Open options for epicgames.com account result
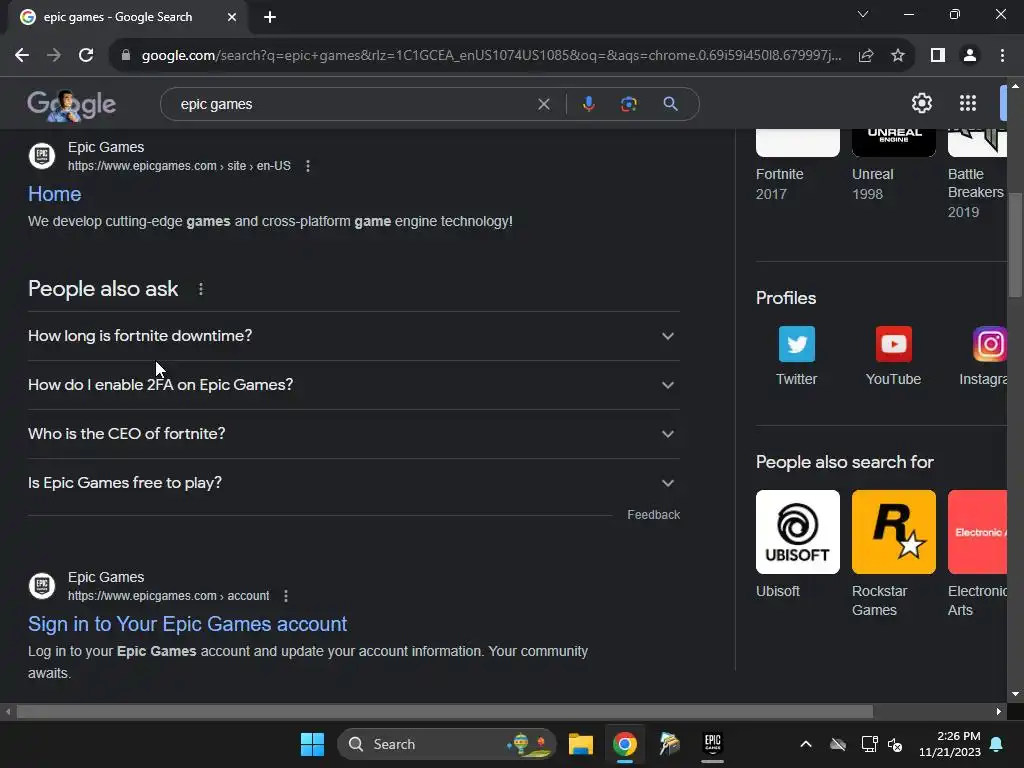 point(285,596)
